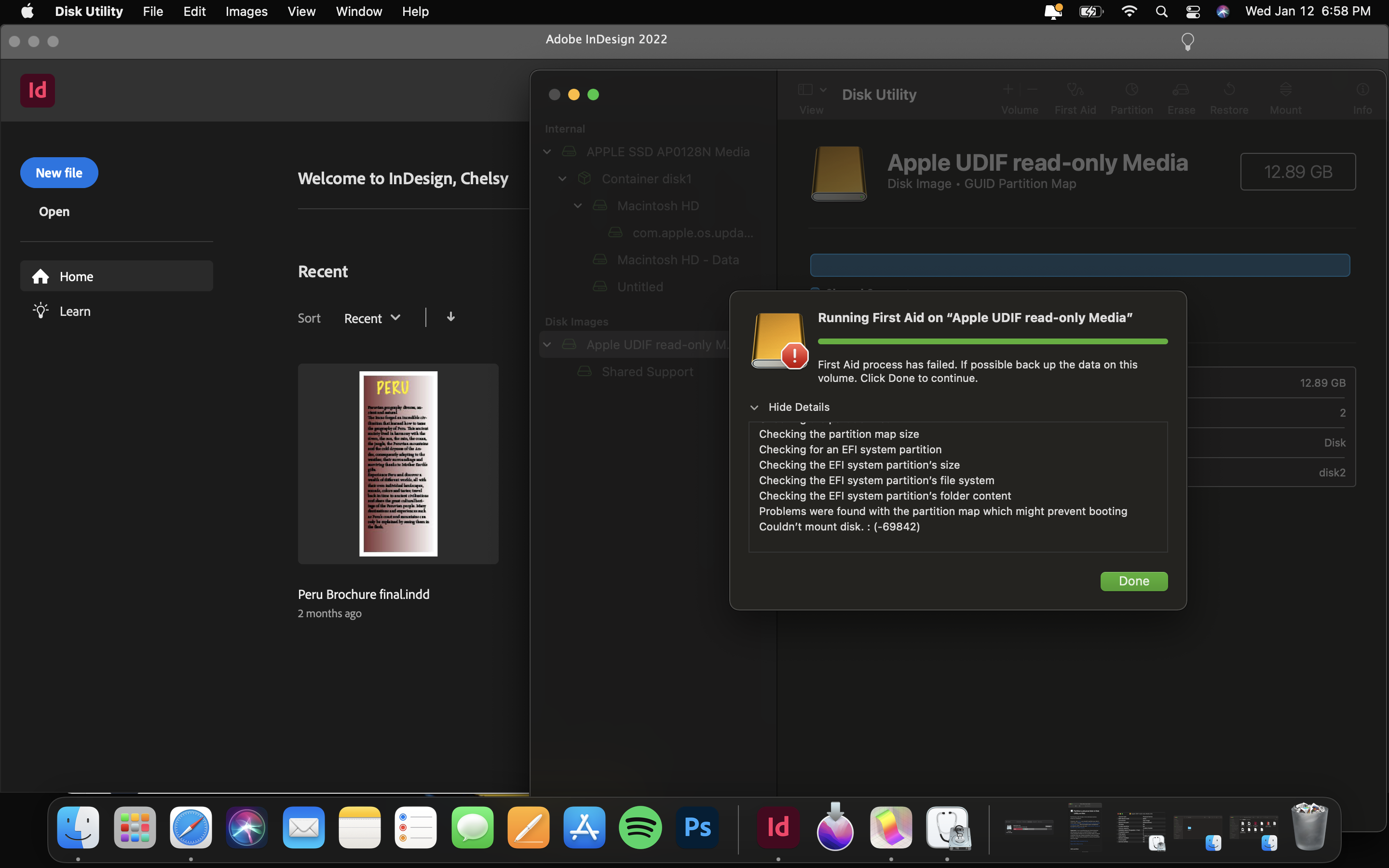Collapse the Macintosh HD tree item

tap(577, 205)
